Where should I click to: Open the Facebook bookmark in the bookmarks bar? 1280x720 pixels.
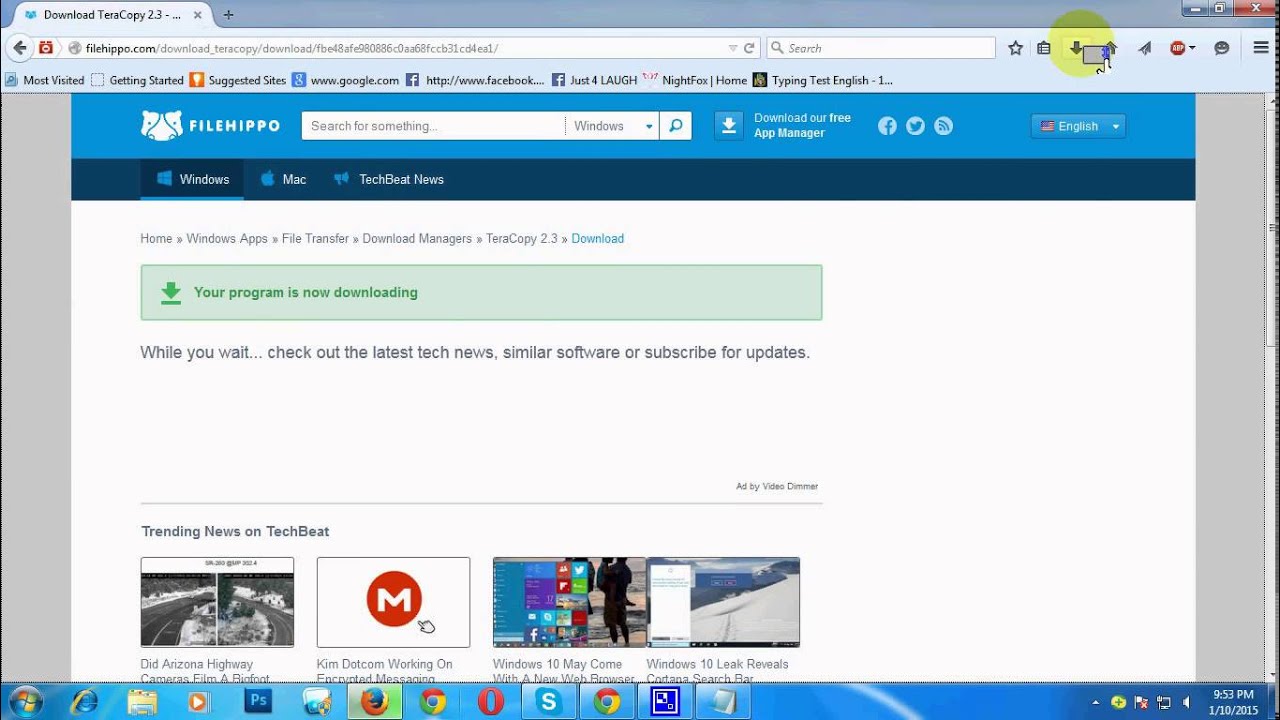(475, 80)
